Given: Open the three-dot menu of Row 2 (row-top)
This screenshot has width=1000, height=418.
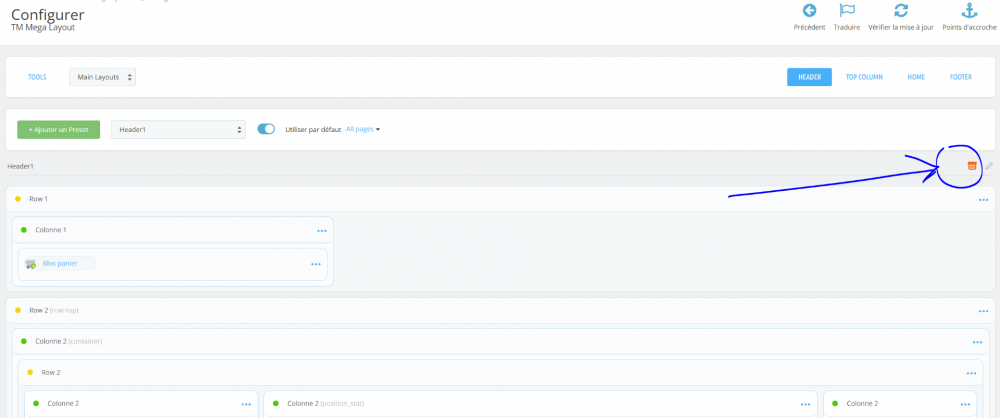Looking at the screenshot, I should [983, 311].
